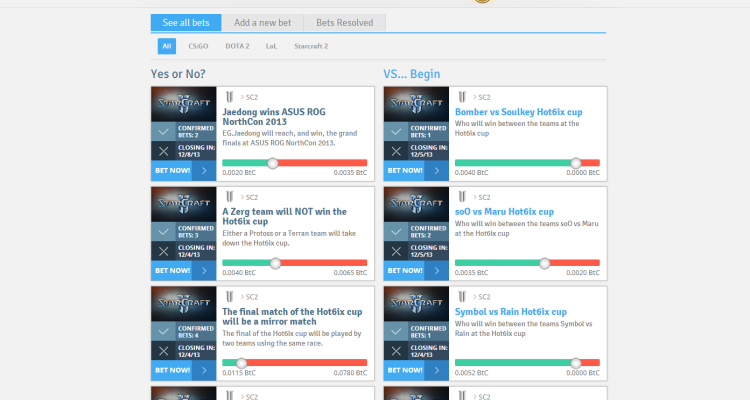Select the All category filter
The width and height of the screenshot is (750, 400).
pos(166,46)
